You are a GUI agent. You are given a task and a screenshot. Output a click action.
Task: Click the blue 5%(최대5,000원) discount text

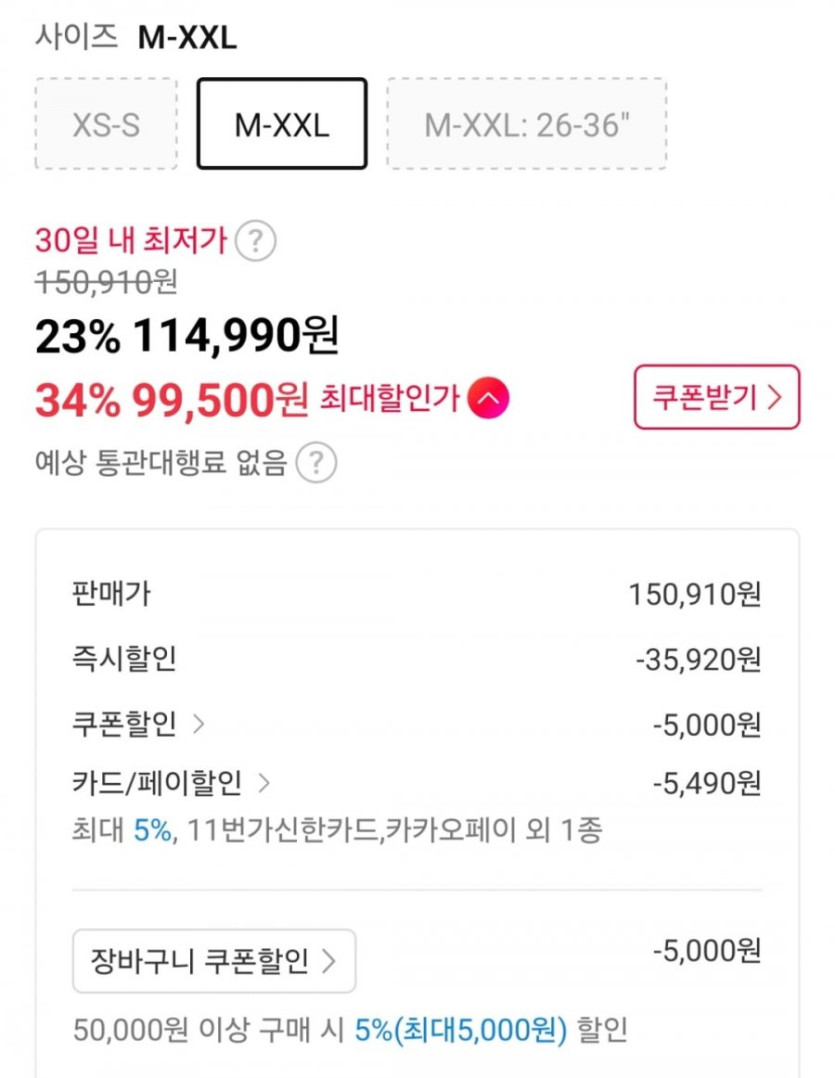click(460, 1029)
